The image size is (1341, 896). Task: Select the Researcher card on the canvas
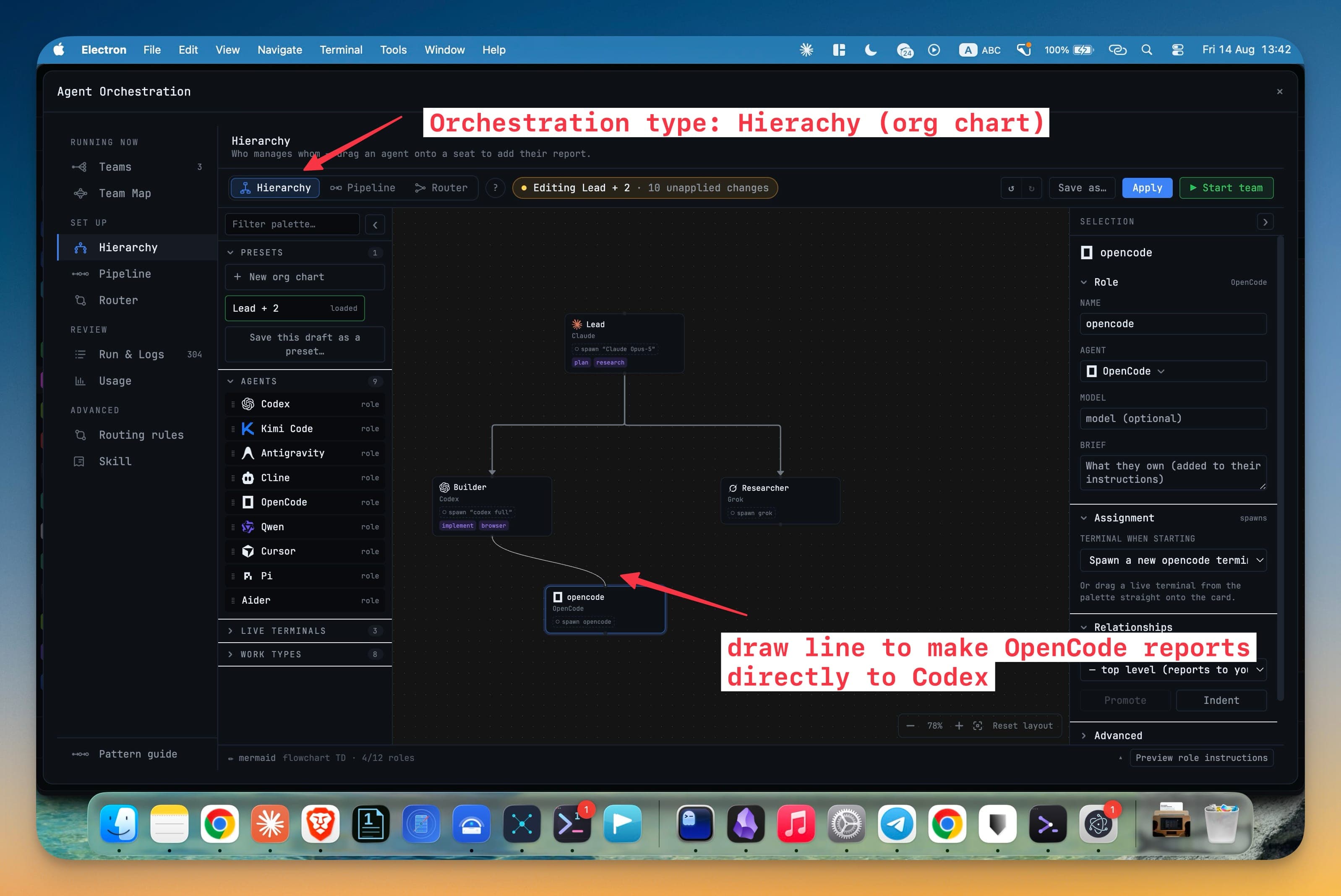[780, 500]
